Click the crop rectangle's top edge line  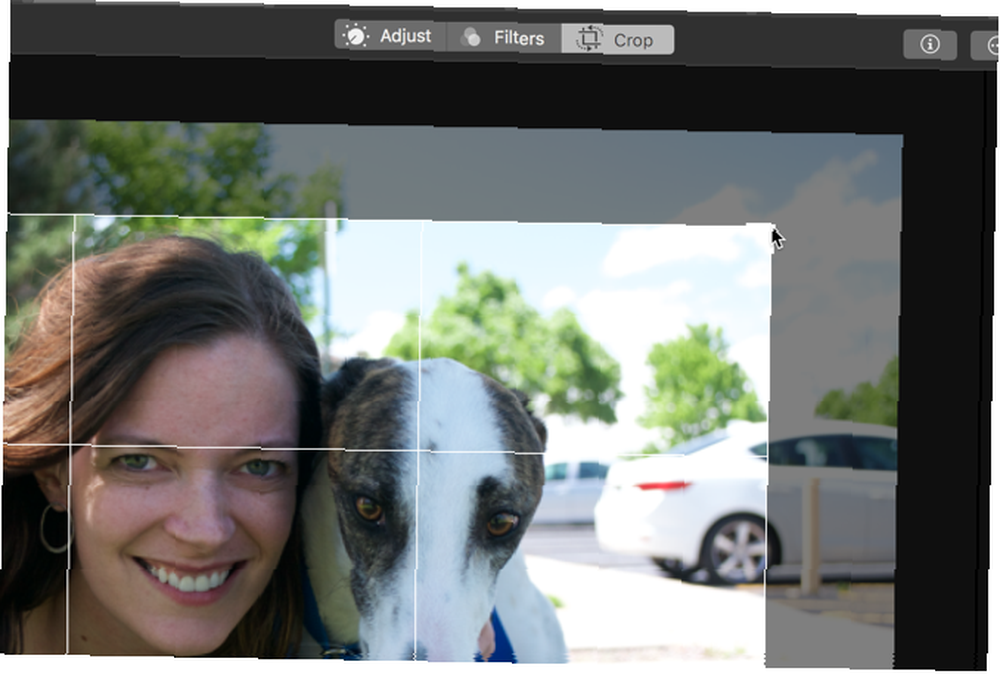pos(389,219)
